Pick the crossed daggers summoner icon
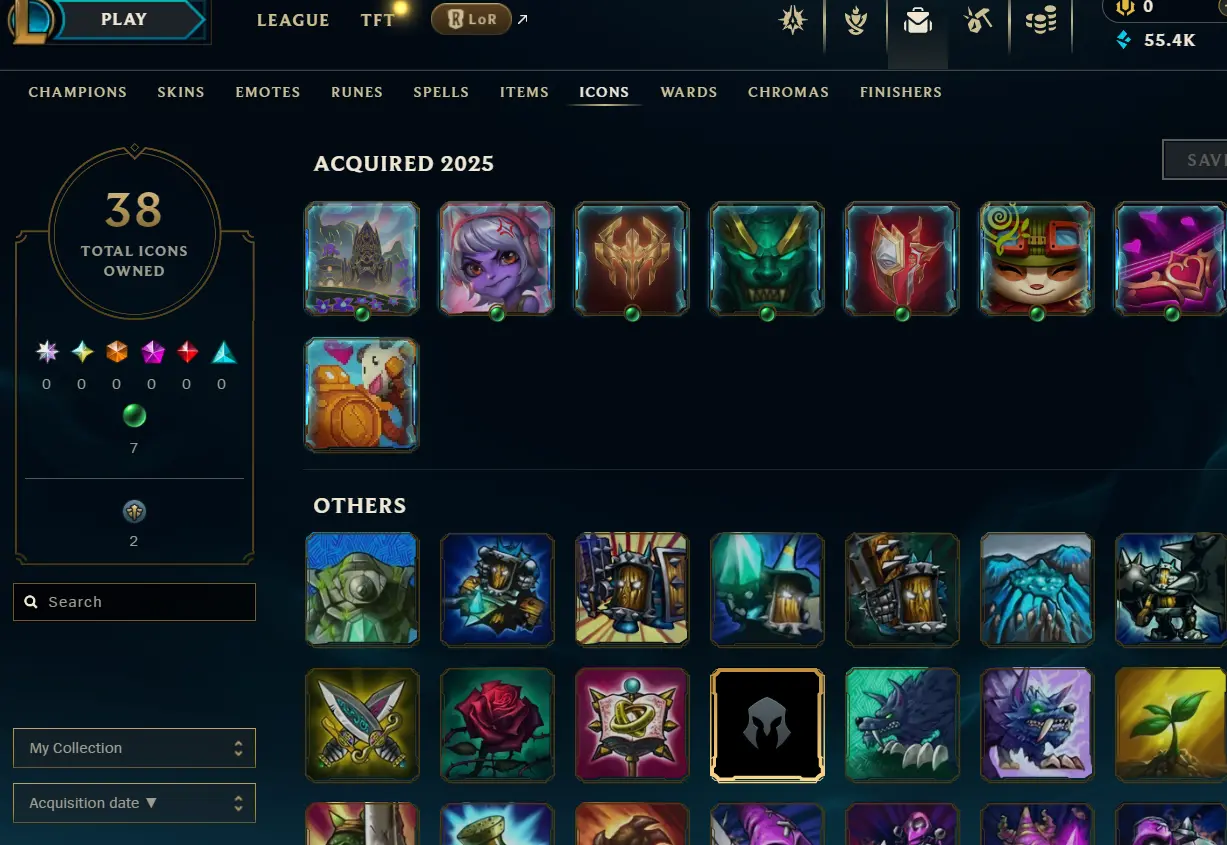The height and width of the screenshot is (845, 1227). [362, 725]
